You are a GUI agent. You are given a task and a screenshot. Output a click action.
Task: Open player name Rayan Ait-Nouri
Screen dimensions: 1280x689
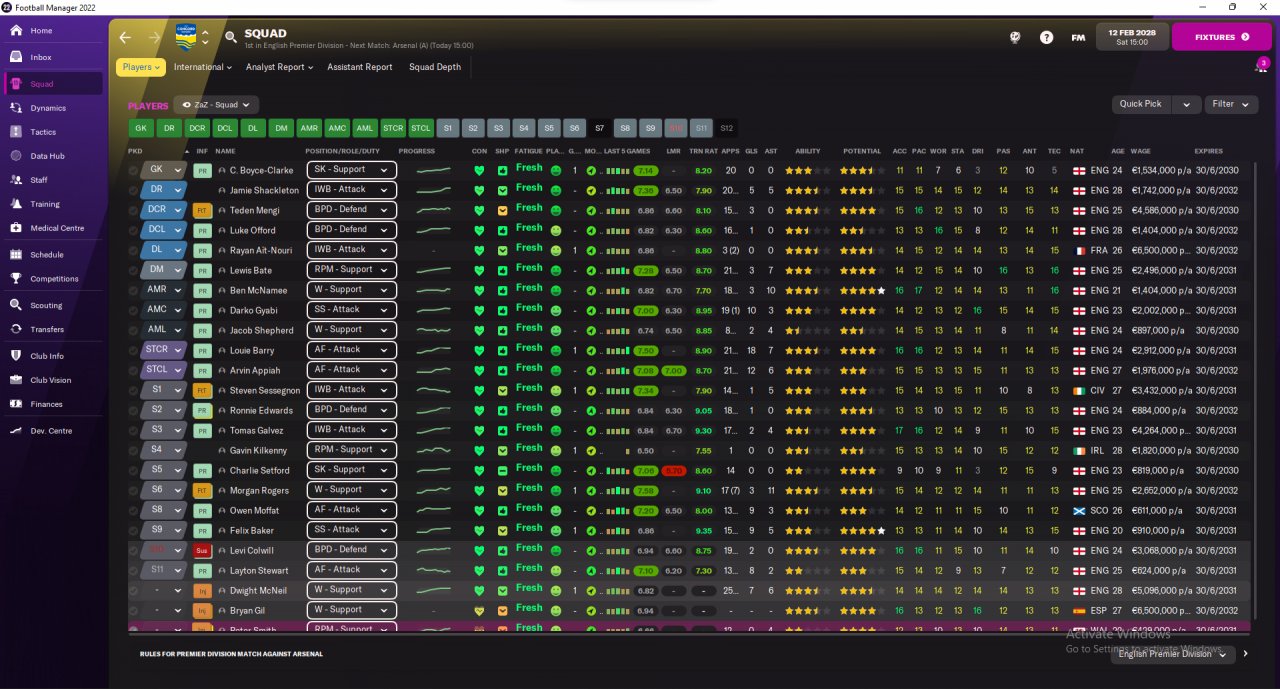pos(263,250)
